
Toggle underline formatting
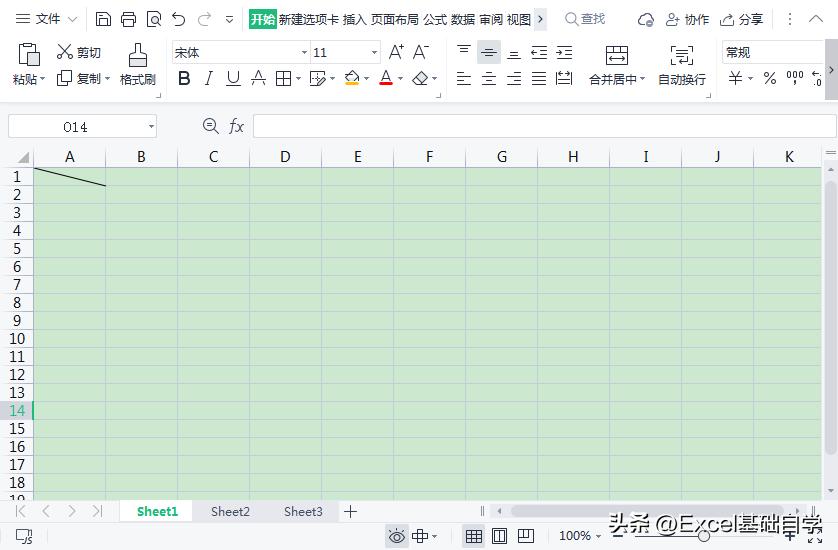[233, 79]
